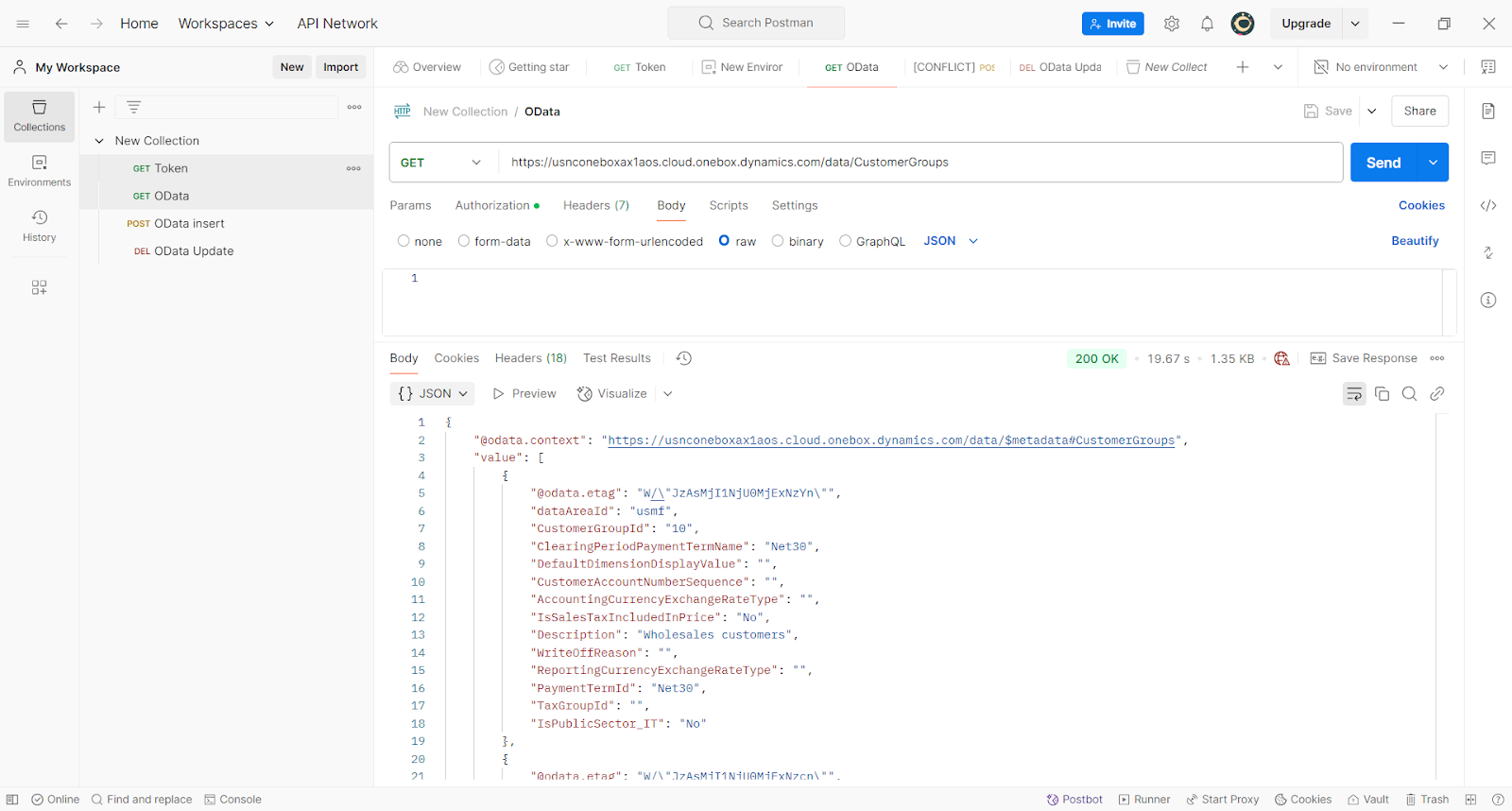This screenshot has height=811, width=1512.
Task: Open Visualize options chevron
Action: (667, 394)
